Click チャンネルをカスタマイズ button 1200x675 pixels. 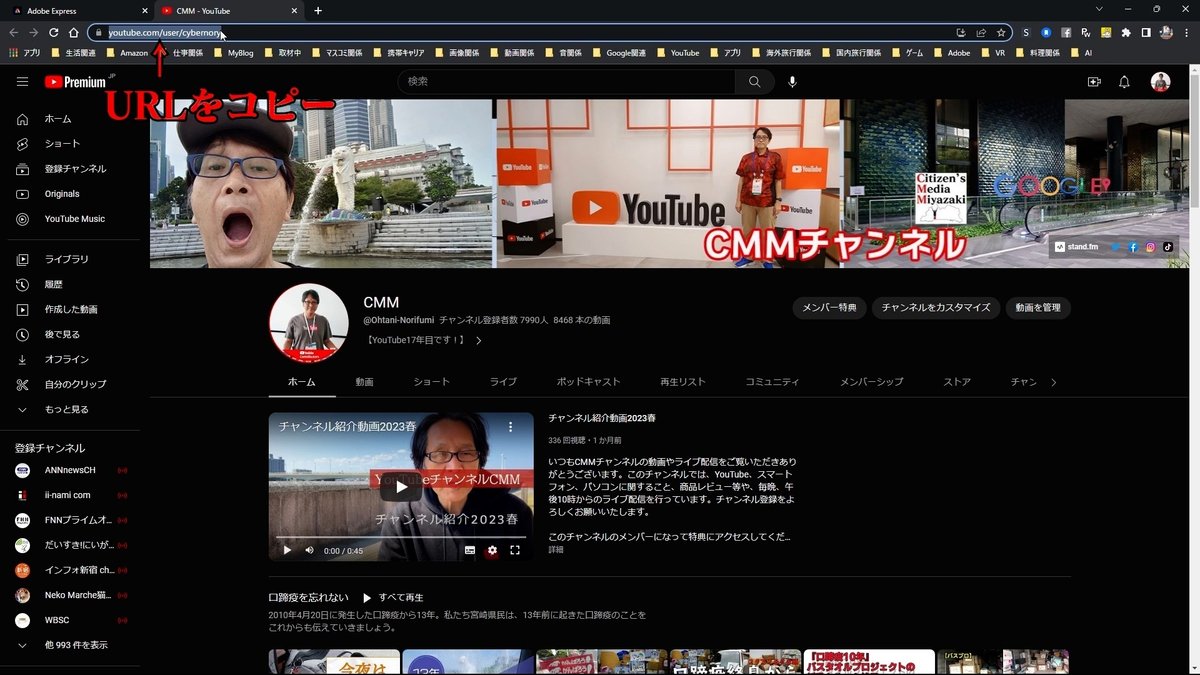(936, 308)
